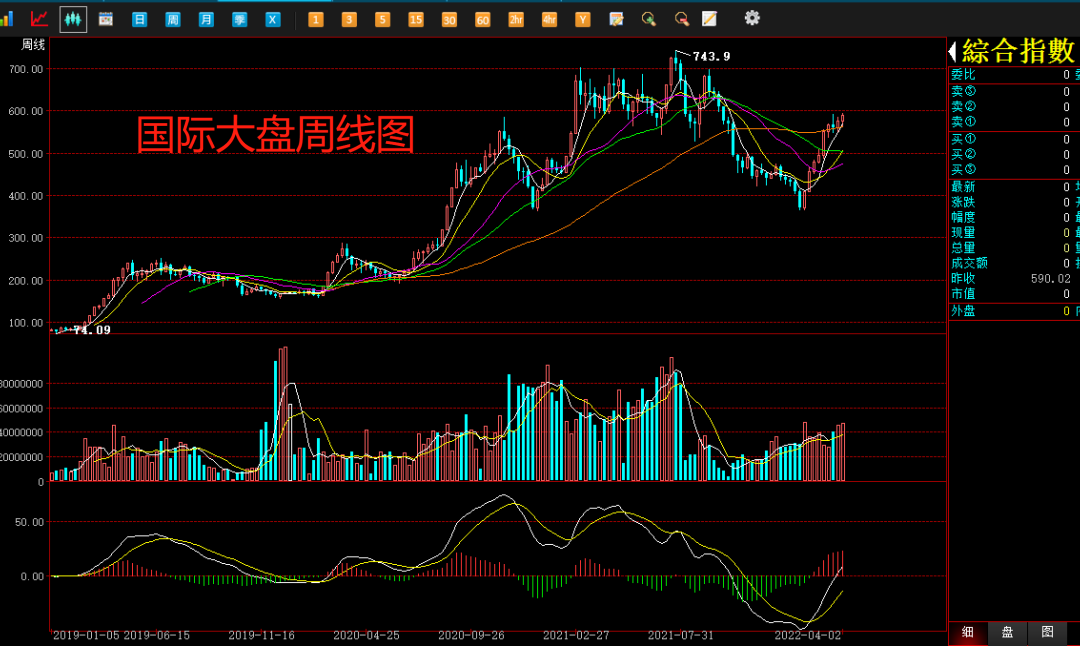
Task: Click the 周线 period label
Action: pos(32,45)
